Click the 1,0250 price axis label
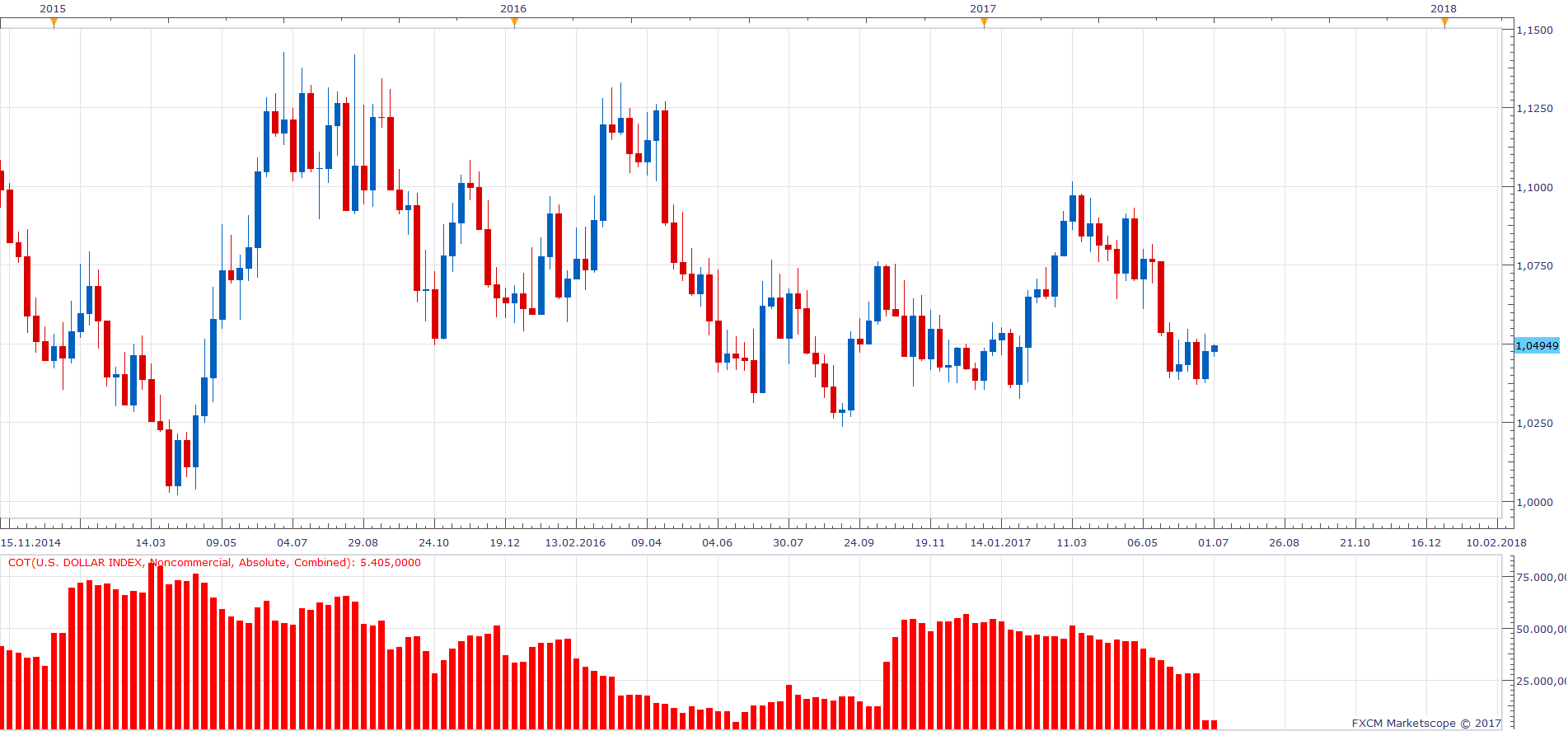This screenshot has width=1568, height=731. coord(1535,423)
